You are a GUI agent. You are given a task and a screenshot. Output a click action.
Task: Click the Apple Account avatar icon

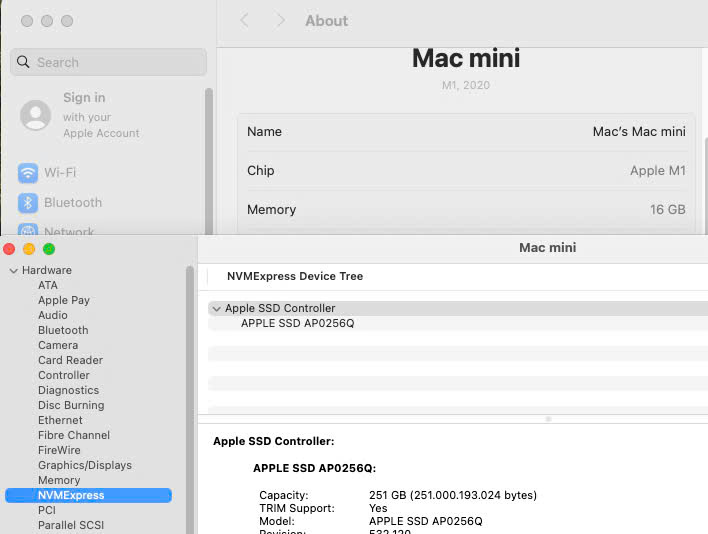coord(36,115)
